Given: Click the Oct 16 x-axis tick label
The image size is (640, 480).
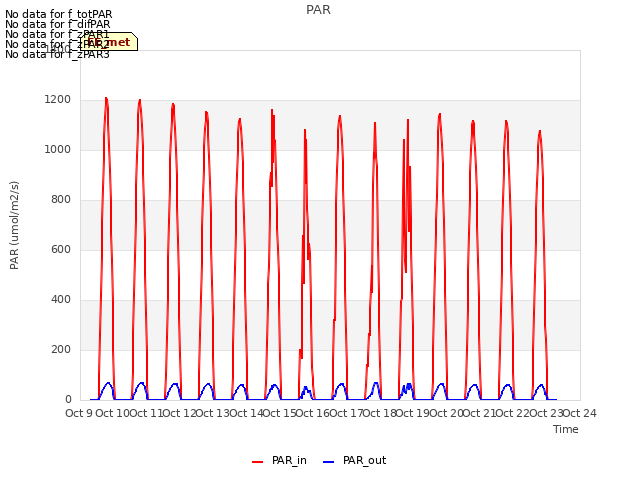Looking at the screenshot, I should [x=312, y=413].
